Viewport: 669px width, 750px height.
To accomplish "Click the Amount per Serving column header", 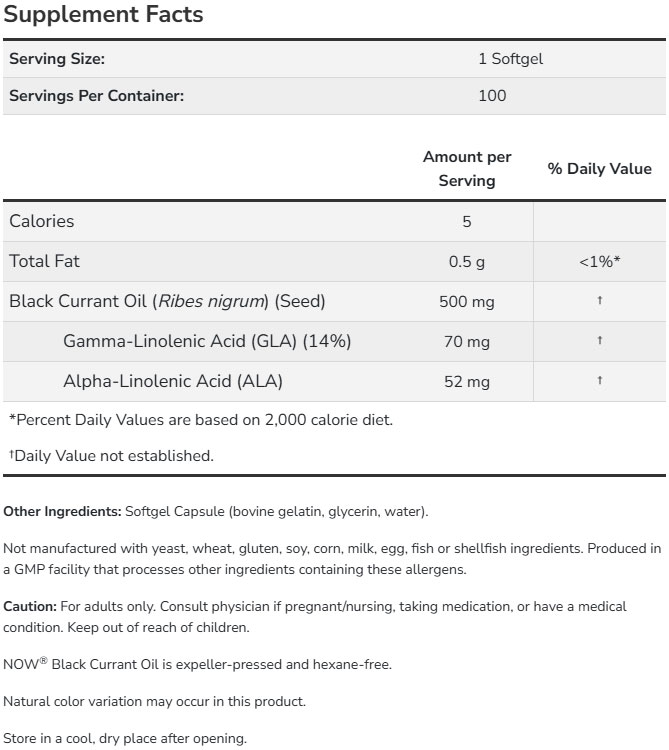I will 467,169.
